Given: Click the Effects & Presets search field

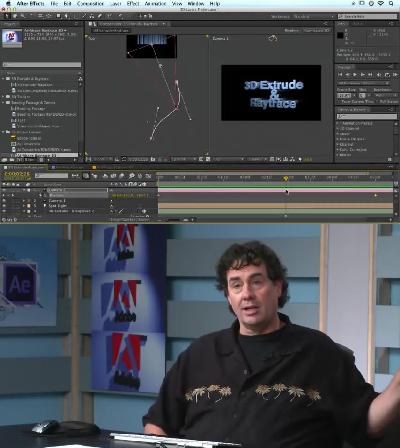Looking at the screenshot, I should click(x=367, y=116).
